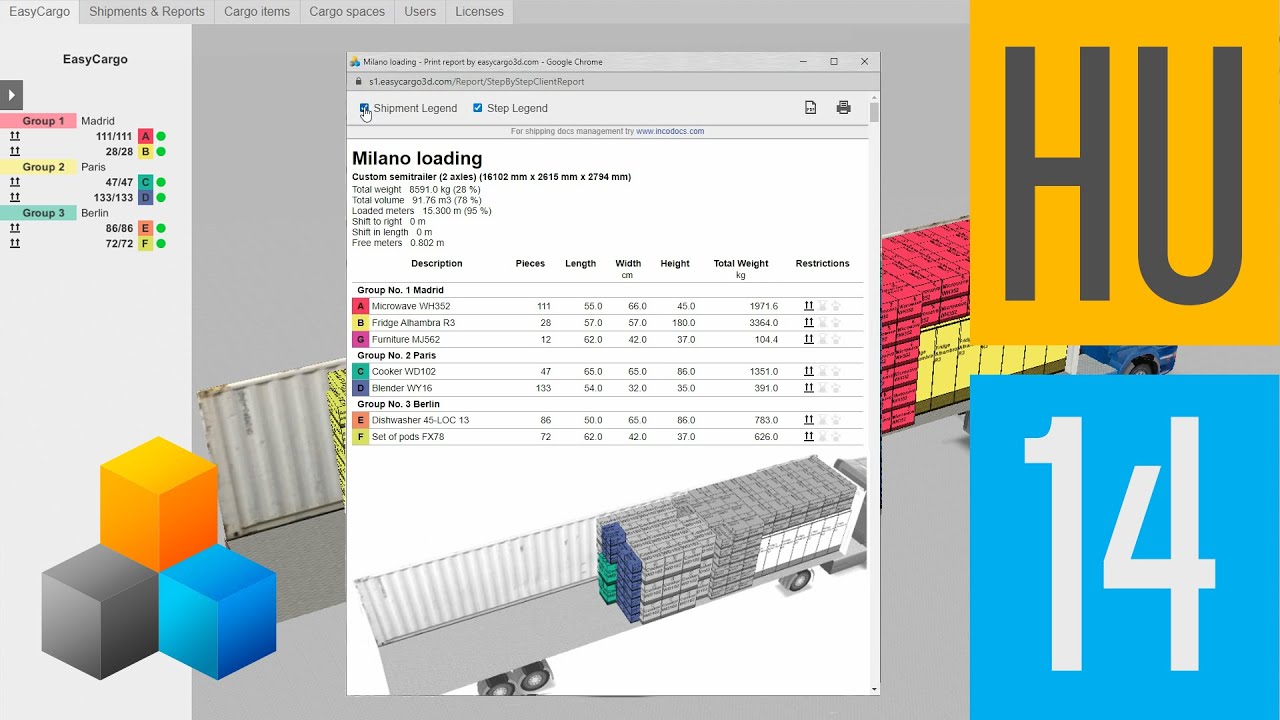The height and width of the screenshot is (720, 1280).
Task: Click 'Group No. 2 Paris' heading
Action: coord(398,355)
